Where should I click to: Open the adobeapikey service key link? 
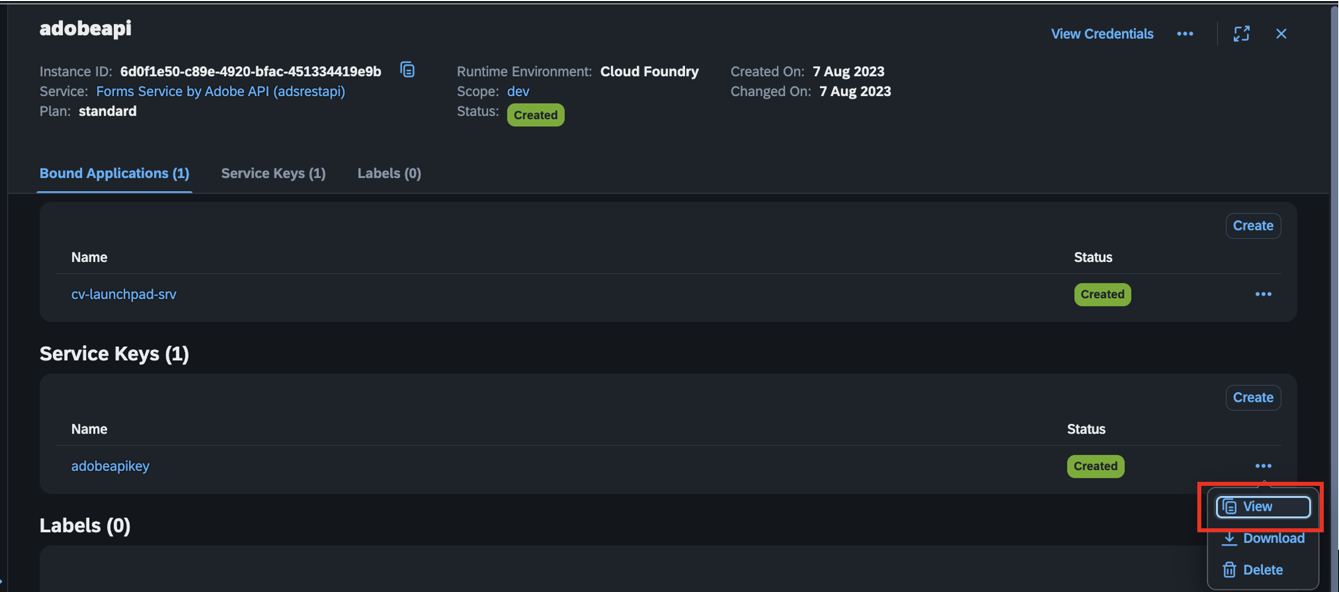tap(110, 466)
